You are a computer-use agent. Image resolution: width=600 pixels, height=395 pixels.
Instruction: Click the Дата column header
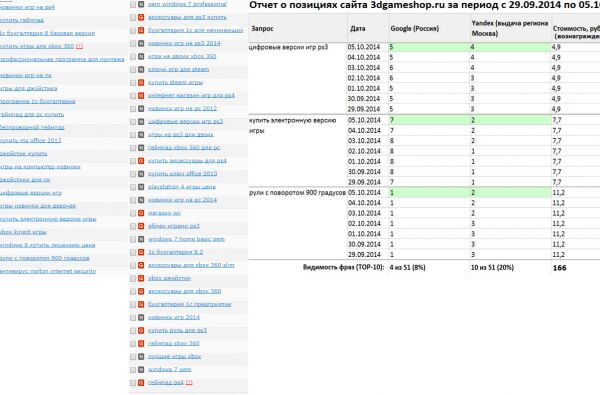[357, 28]
